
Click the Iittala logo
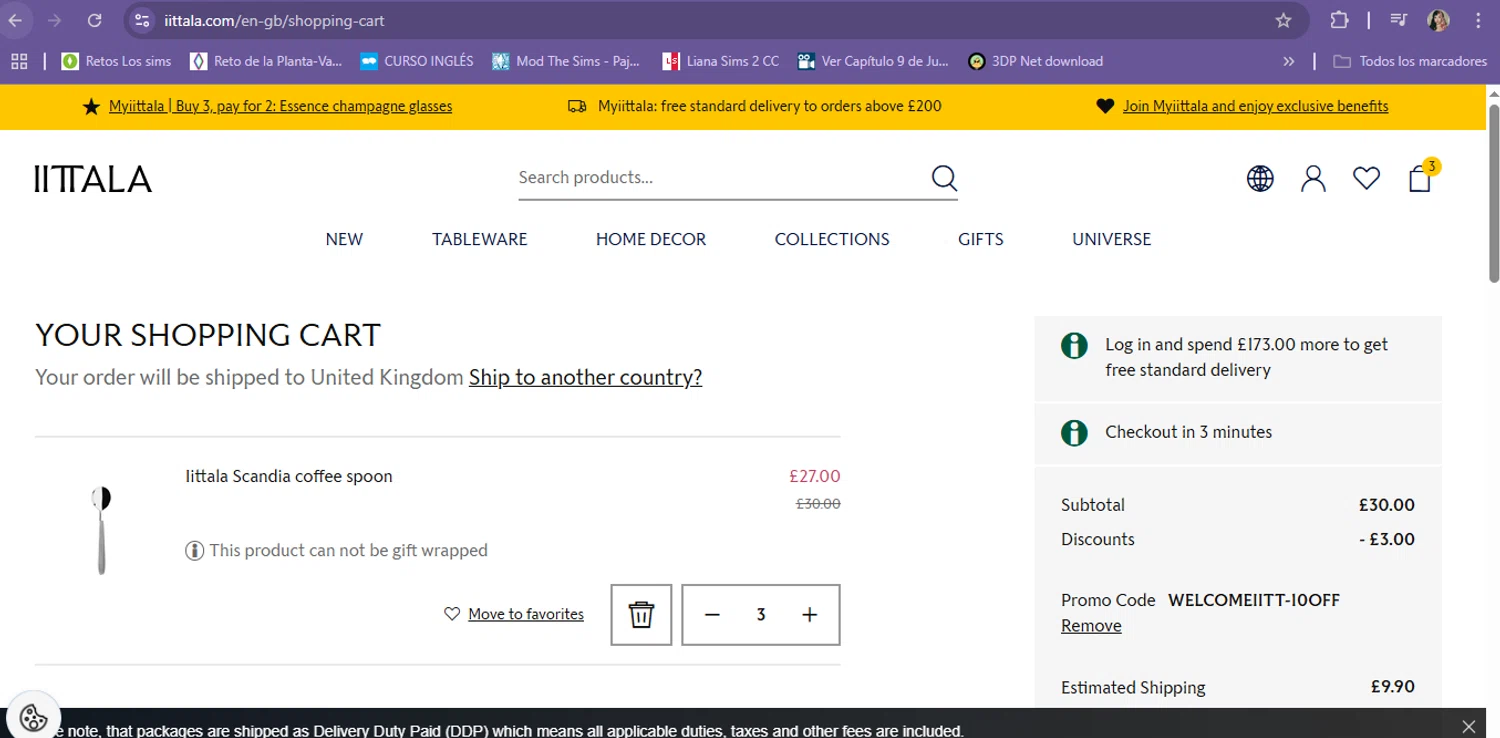[93, 179]
